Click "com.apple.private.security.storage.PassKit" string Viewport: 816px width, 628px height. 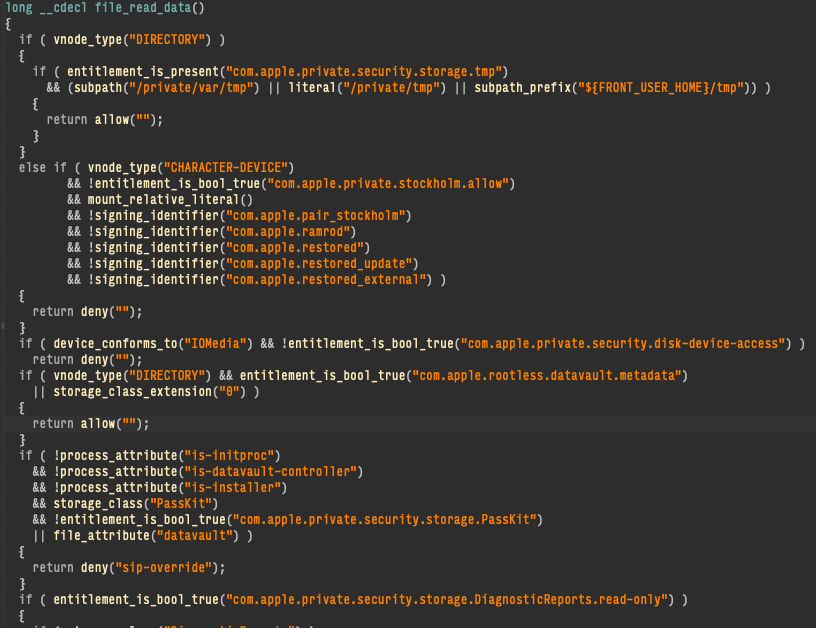(x=385, y=520)
